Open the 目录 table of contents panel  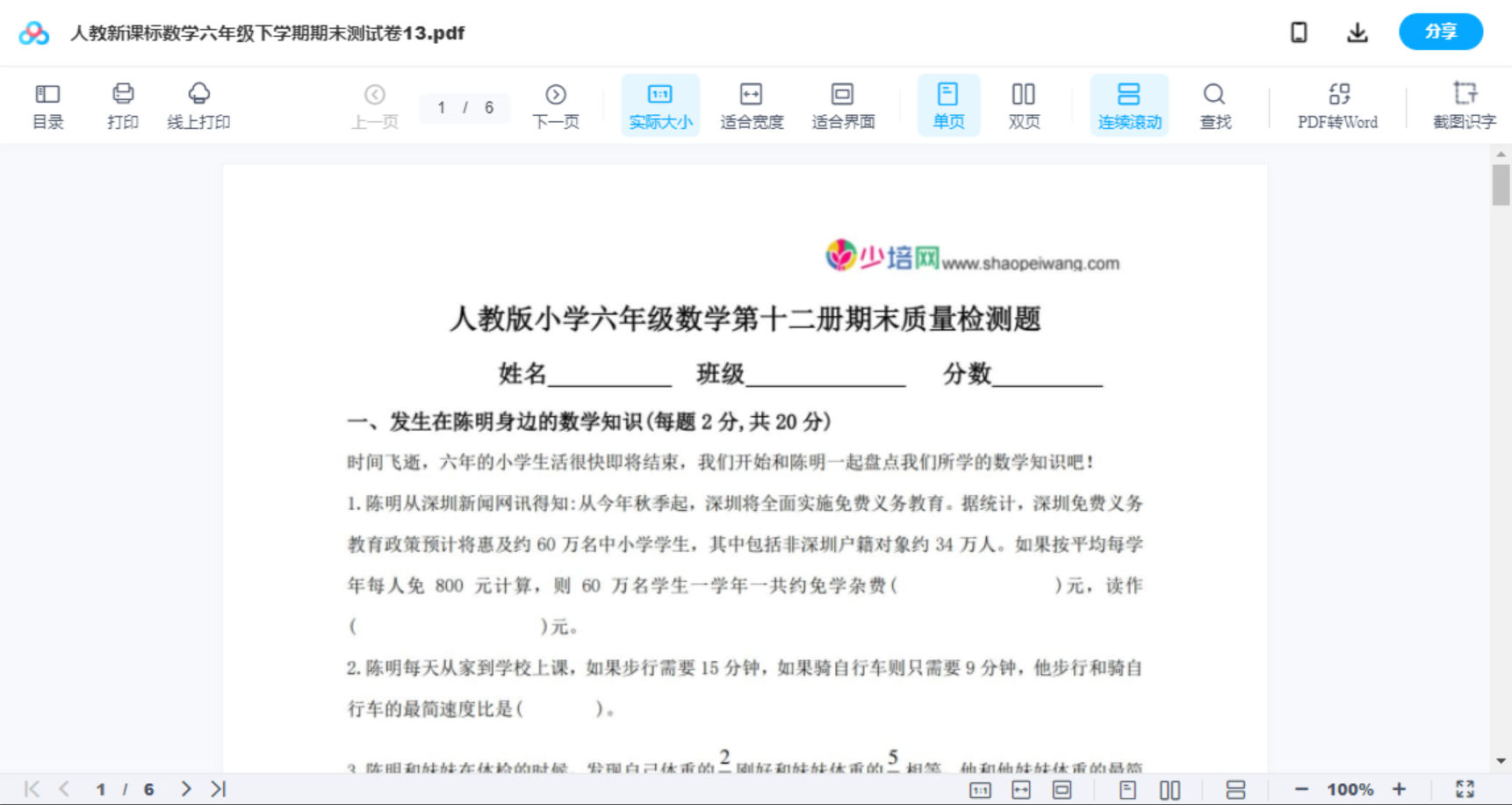point(47,104)
